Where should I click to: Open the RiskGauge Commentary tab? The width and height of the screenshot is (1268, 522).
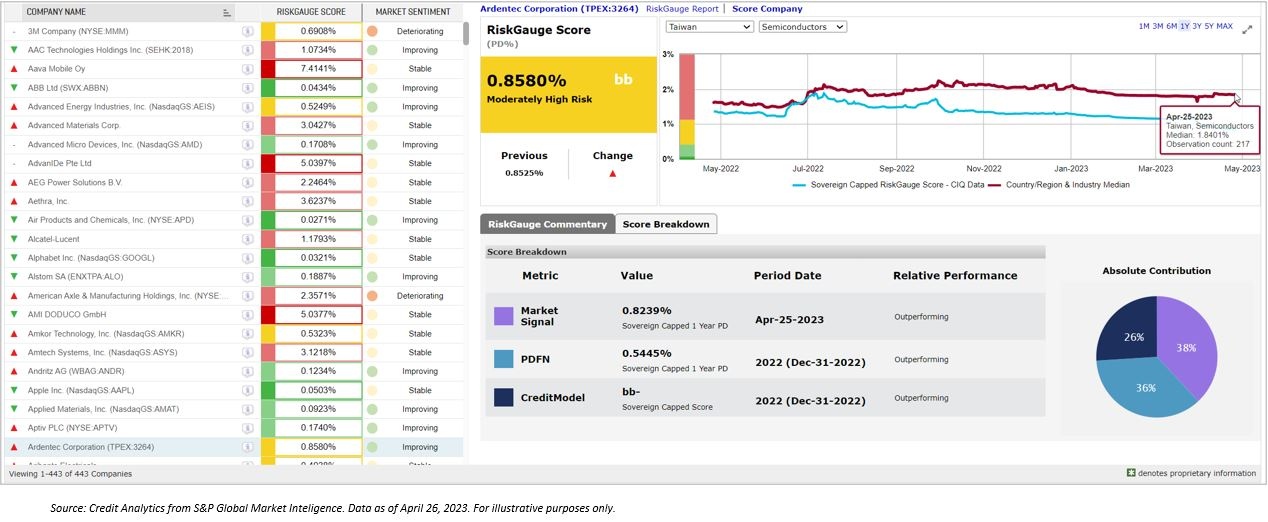click(547, 224)
